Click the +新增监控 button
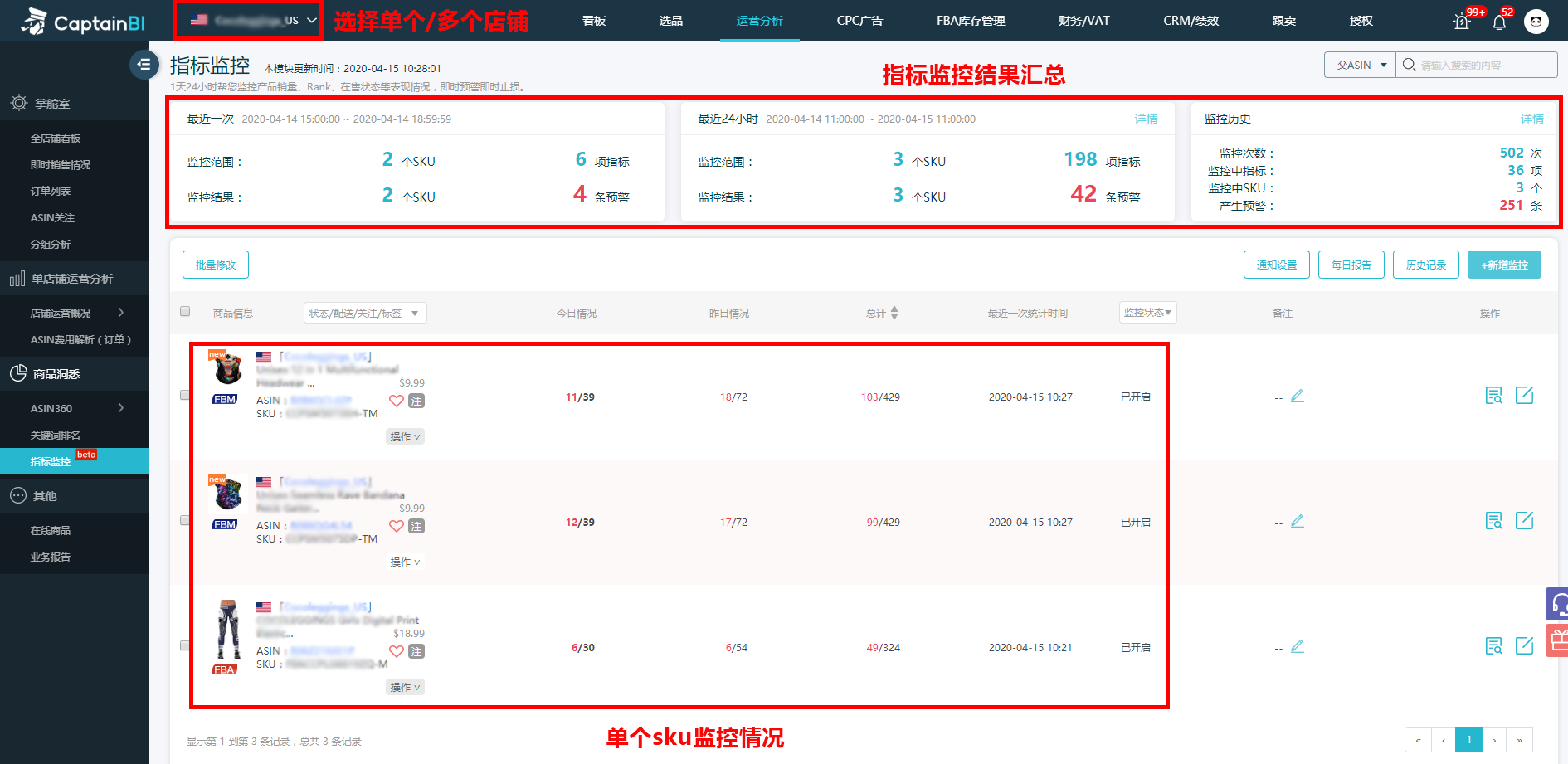The width and height of the screenshot is (1568, 764). [x=1504, y=265]
